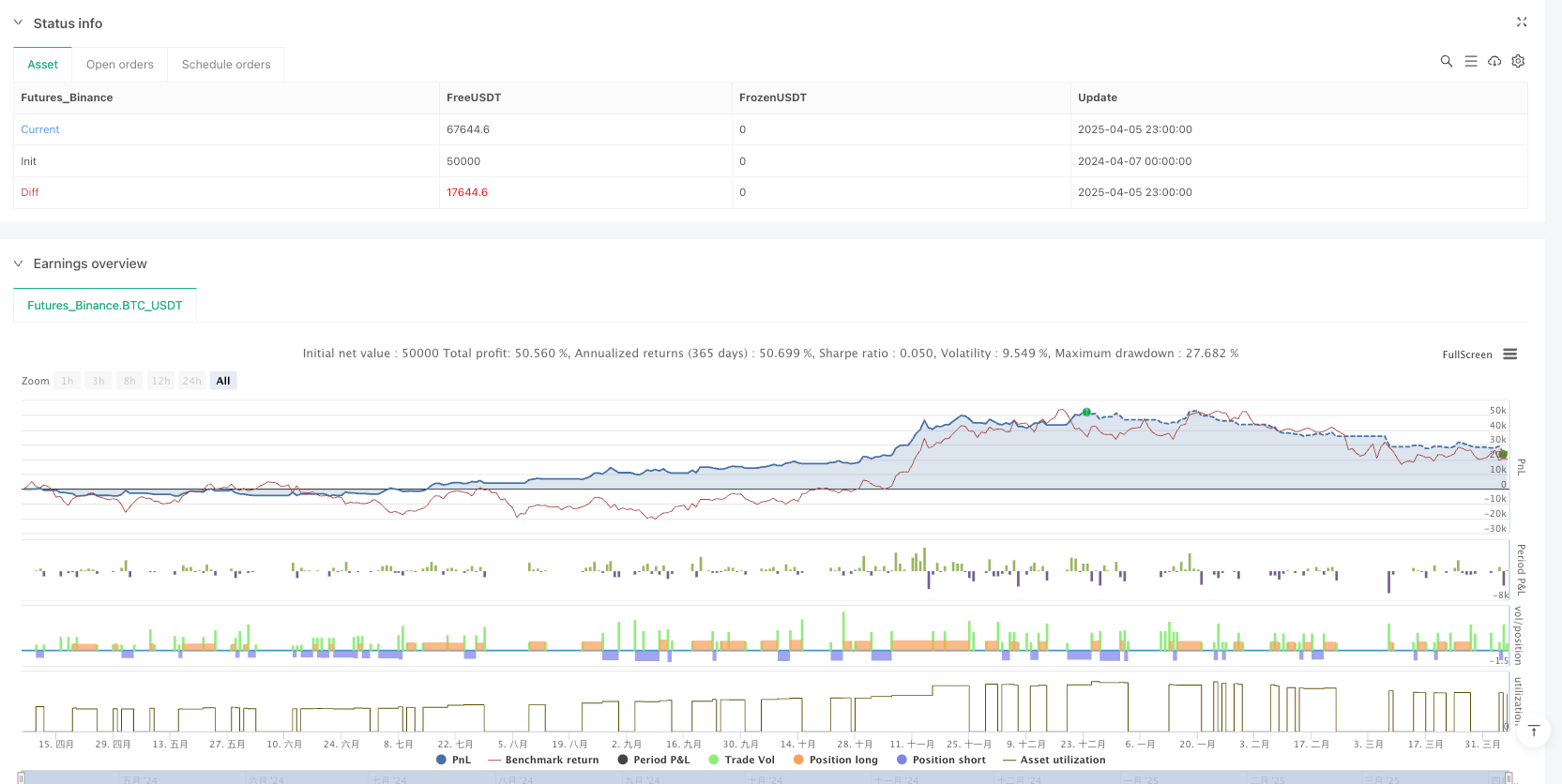This screenshot has width=1562, height=784.
Task: Open the row density lines icon
Action: tap(1471, 61)
